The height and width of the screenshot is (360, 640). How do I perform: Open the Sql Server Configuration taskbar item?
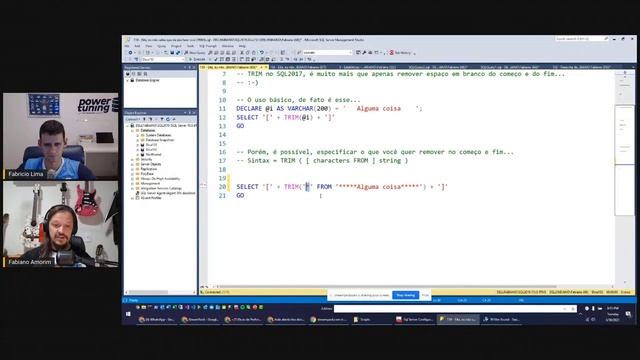tap(415, 320)
